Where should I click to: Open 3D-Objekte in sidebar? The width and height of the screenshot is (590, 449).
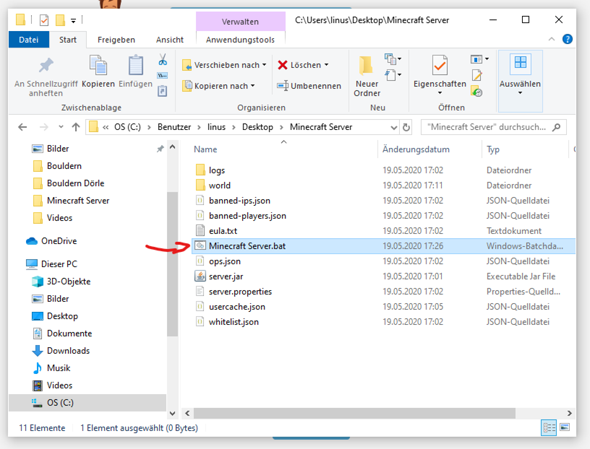click(62, 282)
